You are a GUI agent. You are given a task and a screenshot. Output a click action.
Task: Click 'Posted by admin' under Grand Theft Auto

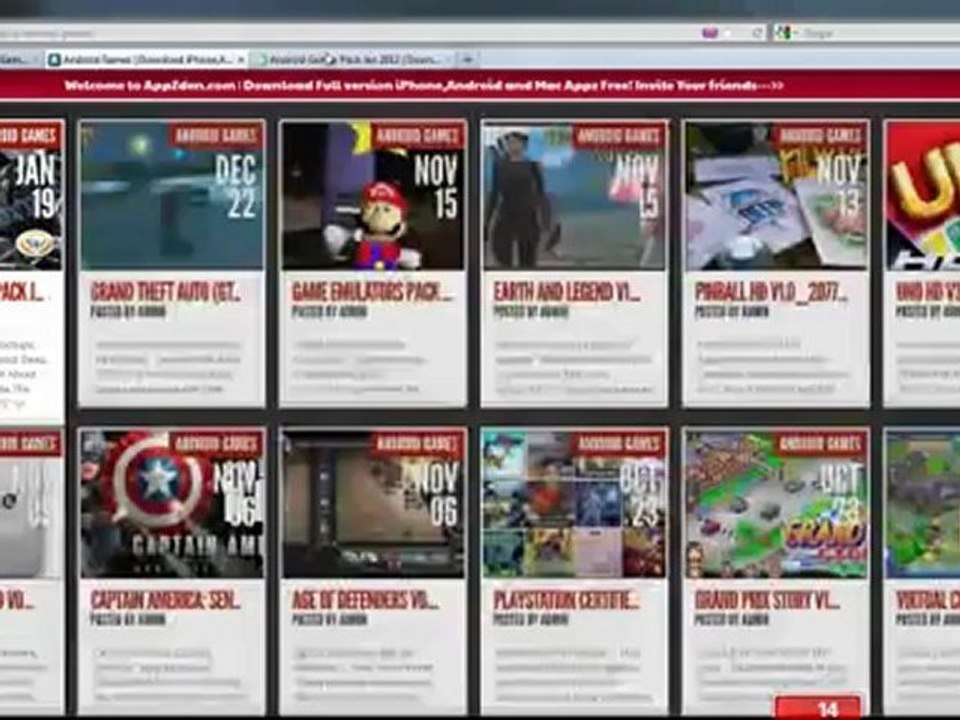128,312
